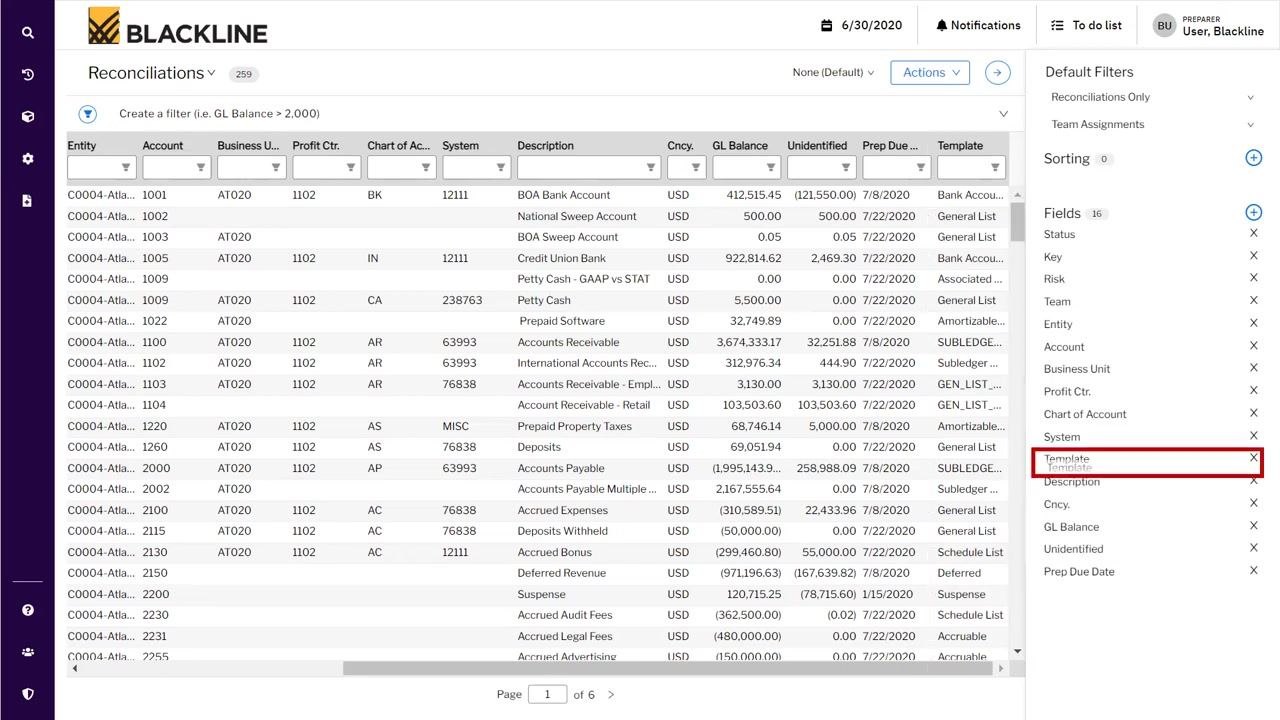The width and height of the screenshot is (1280, 720).
Task: Select the Unidentified field in the list
Action: point(1073,549)
